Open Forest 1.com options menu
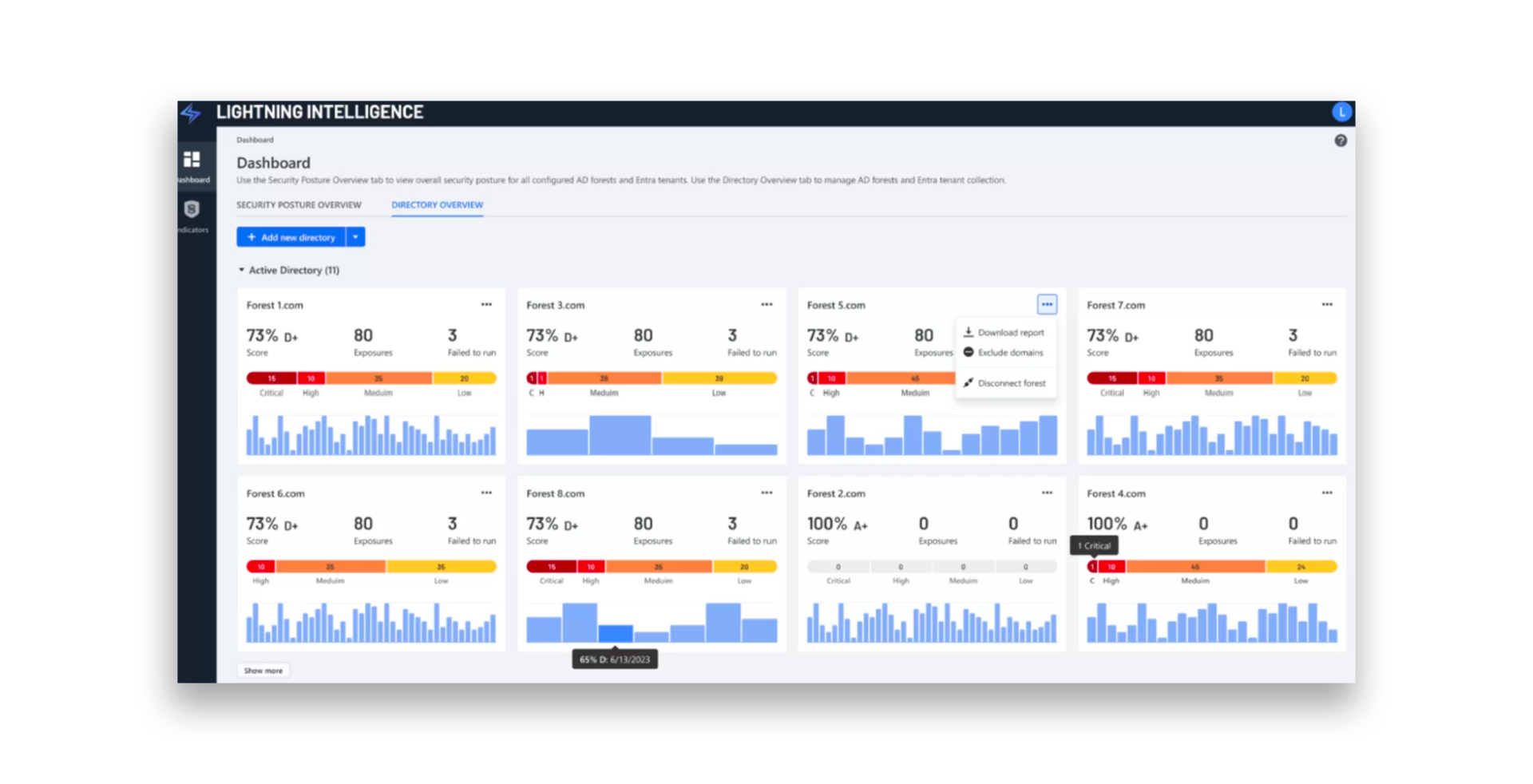The width and height of the screenshot is (1533, 784). [x=487, y=304]
